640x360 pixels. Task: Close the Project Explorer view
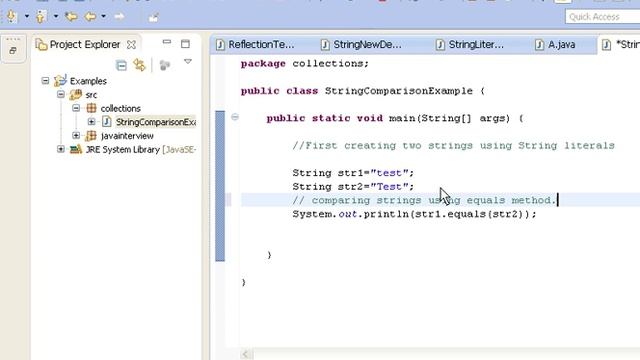[131, 45]
